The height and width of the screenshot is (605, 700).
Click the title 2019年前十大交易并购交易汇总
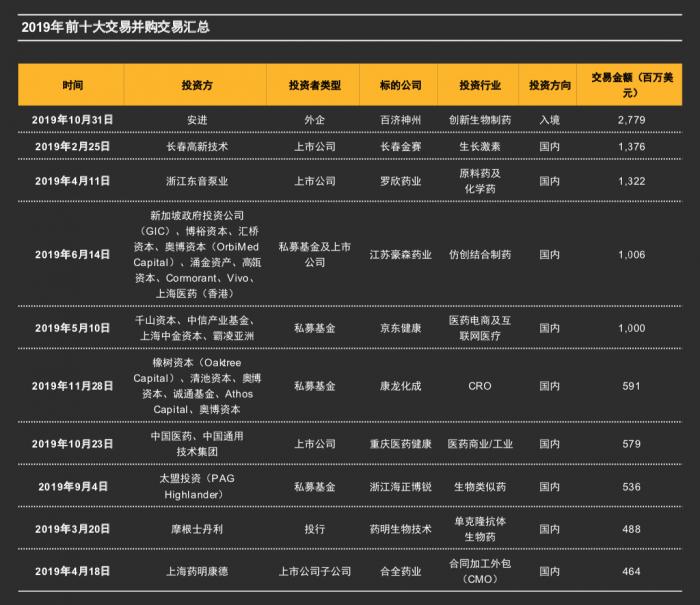click(x=115, y=27)
